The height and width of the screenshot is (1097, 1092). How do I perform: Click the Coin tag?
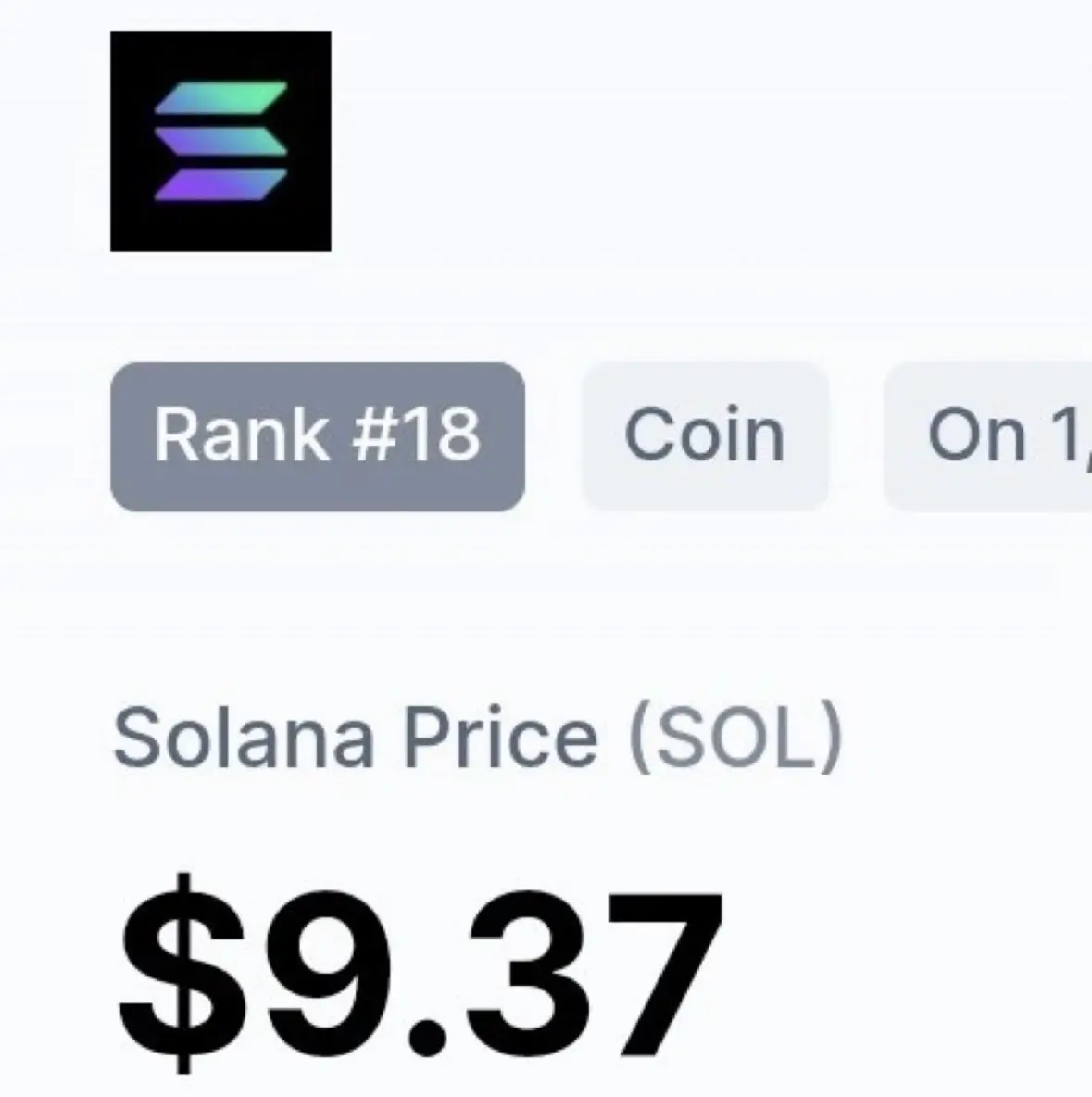pos(704,435)
